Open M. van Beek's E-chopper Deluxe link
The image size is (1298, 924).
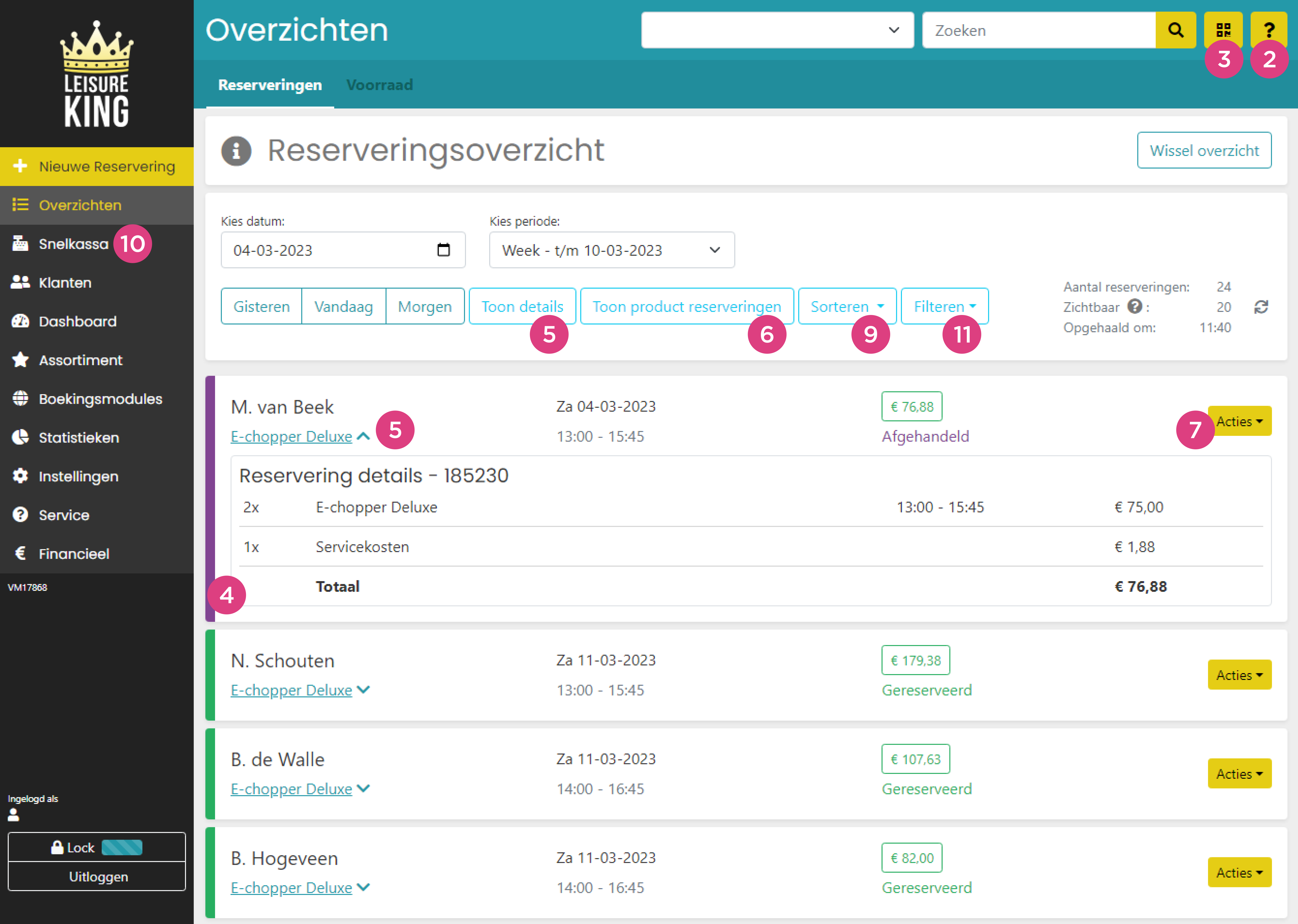click(x=291, y=436)
